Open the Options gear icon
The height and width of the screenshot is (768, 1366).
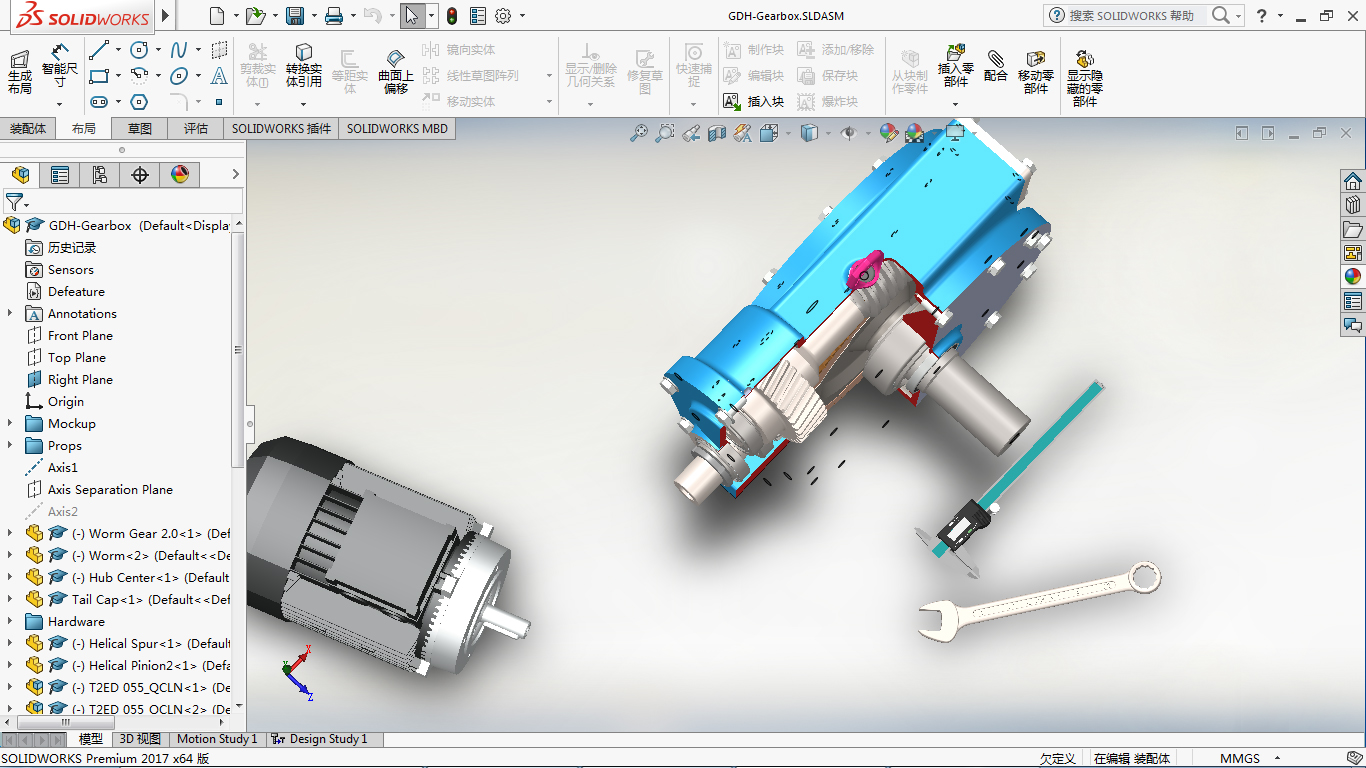click(x=503, y=16)
